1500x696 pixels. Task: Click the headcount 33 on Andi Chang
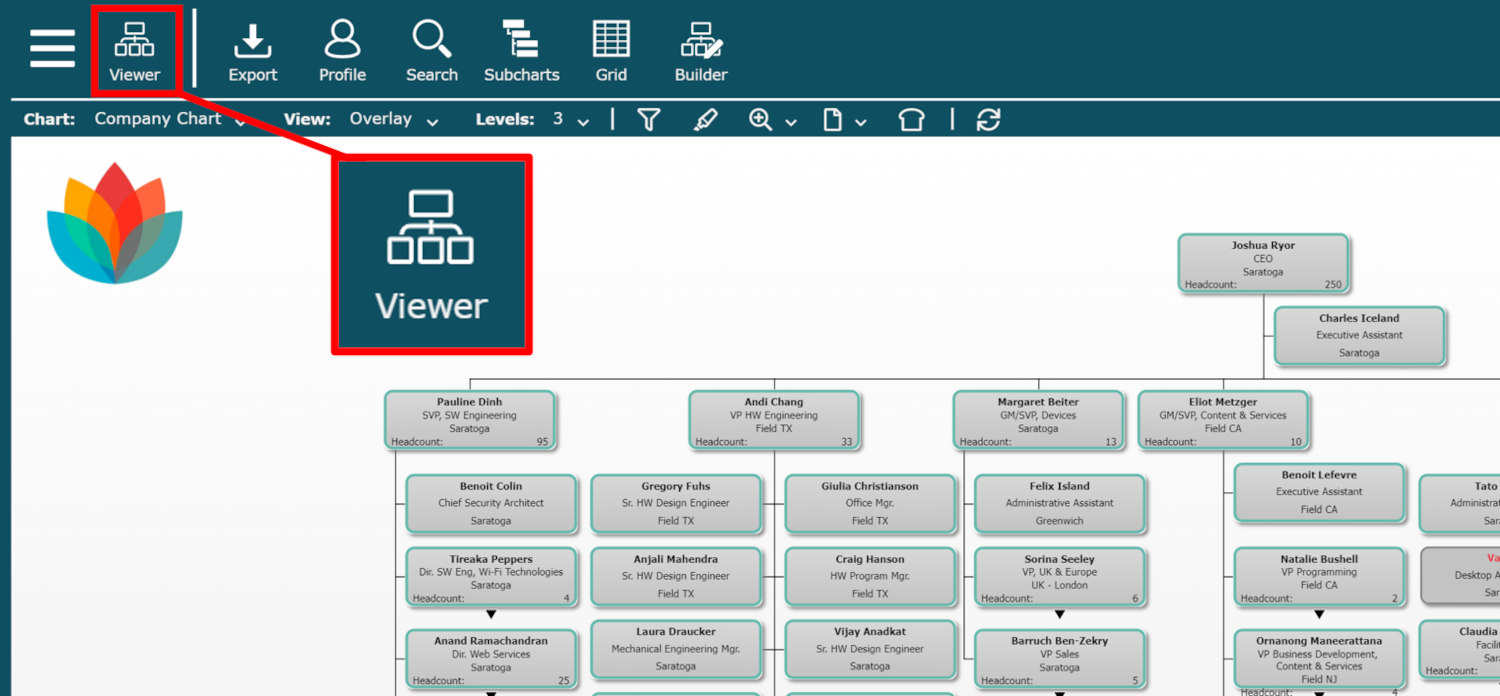coord(846,442)
